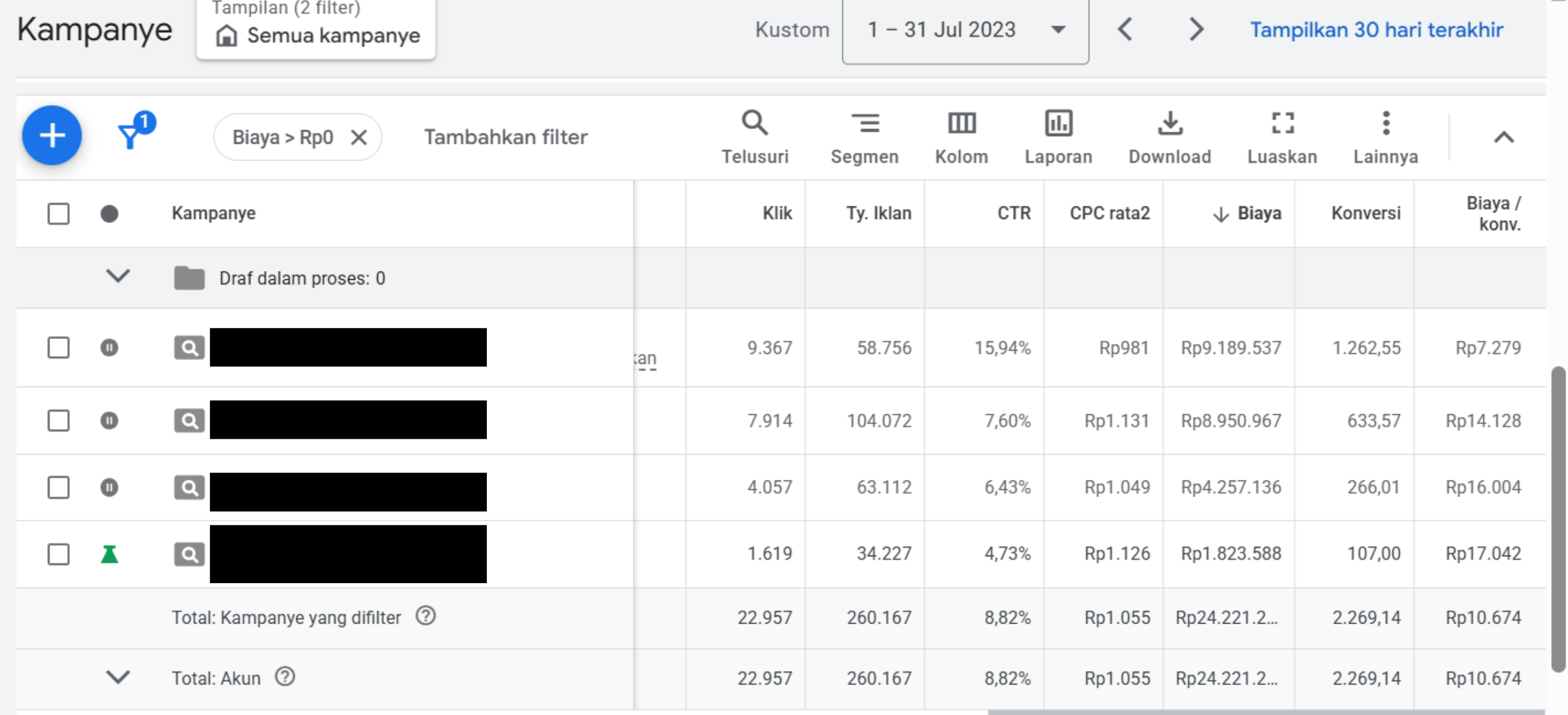1568x715 pixels.
Task: Expand the Total: Akun row chevron
Action: click(118, 677)
